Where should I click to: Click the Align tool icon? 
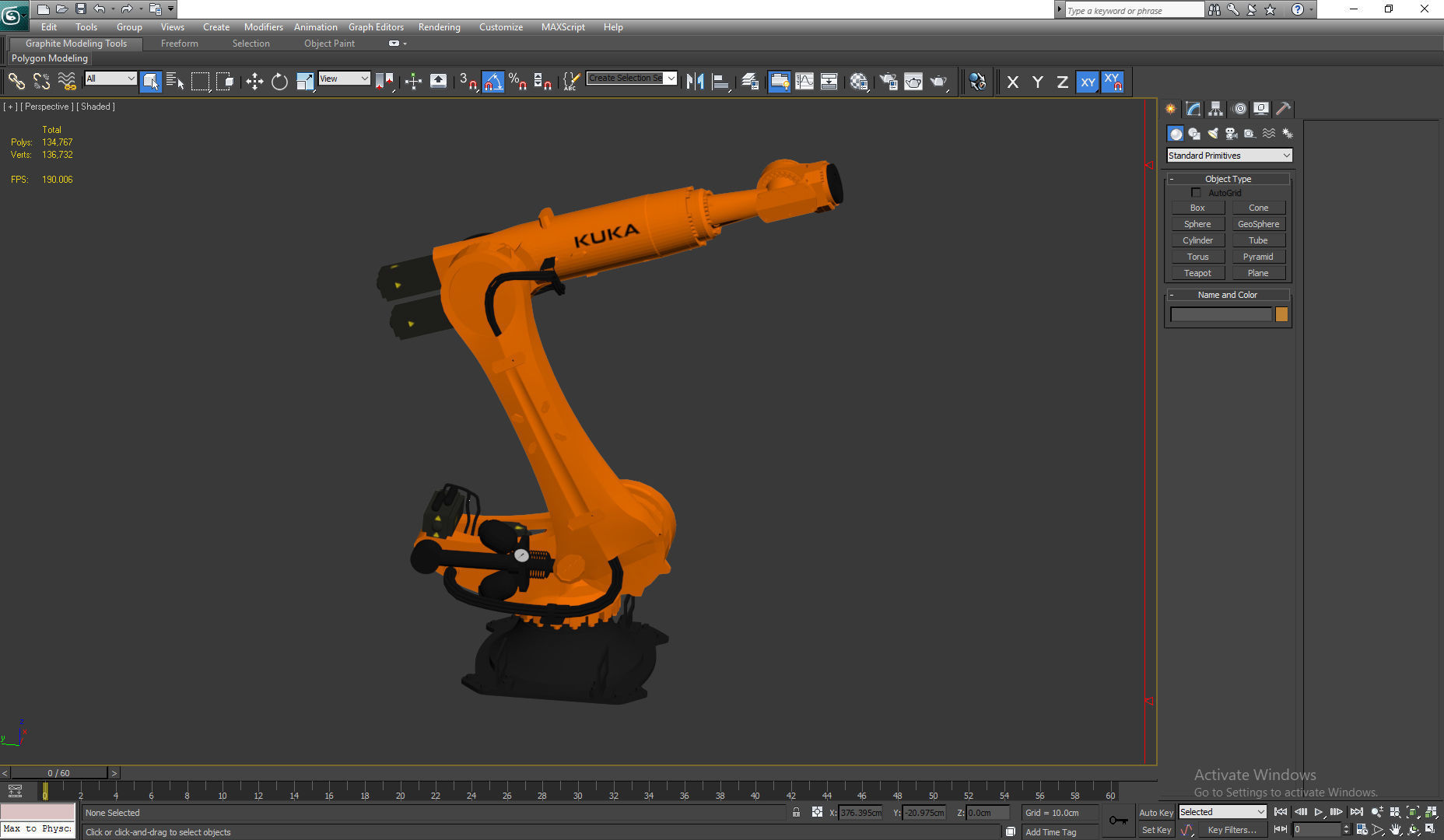coord(721,81)
